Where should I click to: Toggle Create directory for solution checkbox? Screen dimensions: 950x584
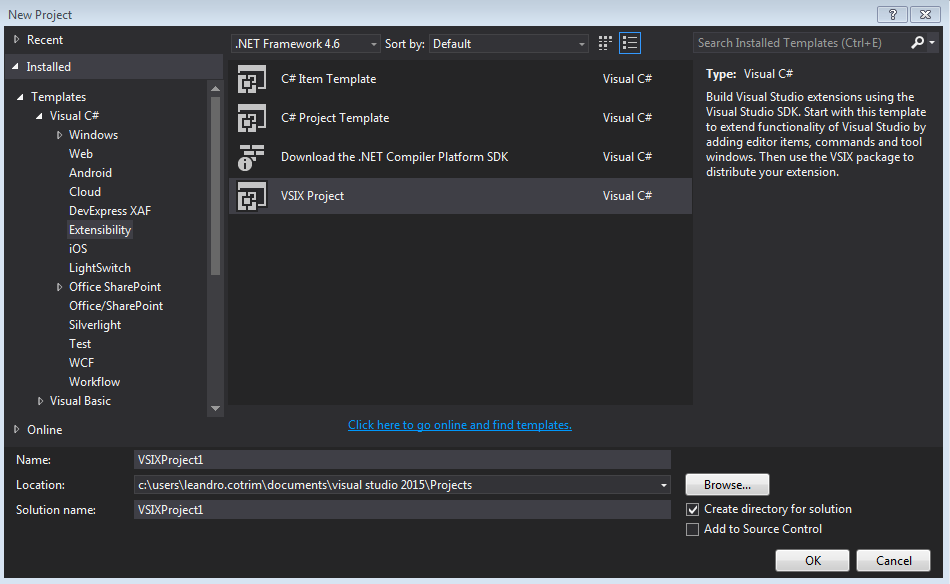click(x=693, y=509)
